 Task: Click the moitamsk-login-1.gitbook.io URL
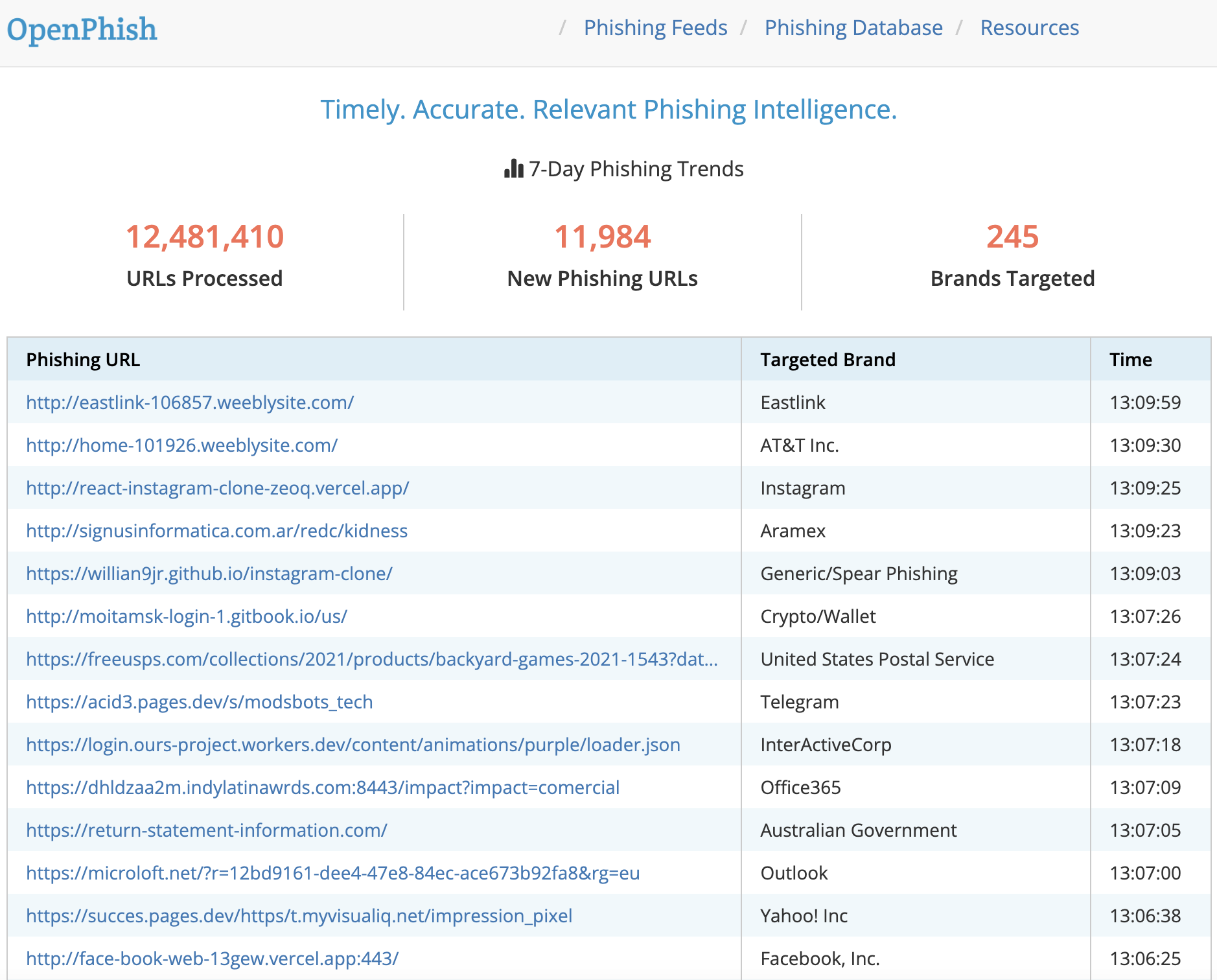[x=187, y=616]
